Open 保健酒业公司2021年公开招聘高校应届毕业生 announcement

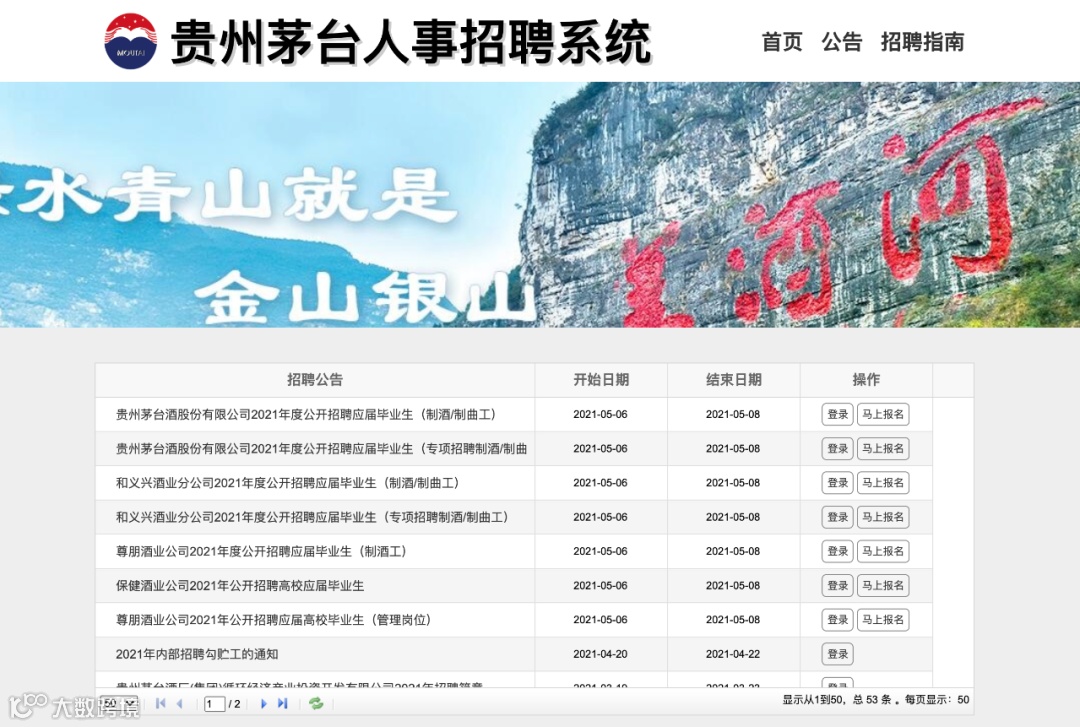tap(240, 585)
